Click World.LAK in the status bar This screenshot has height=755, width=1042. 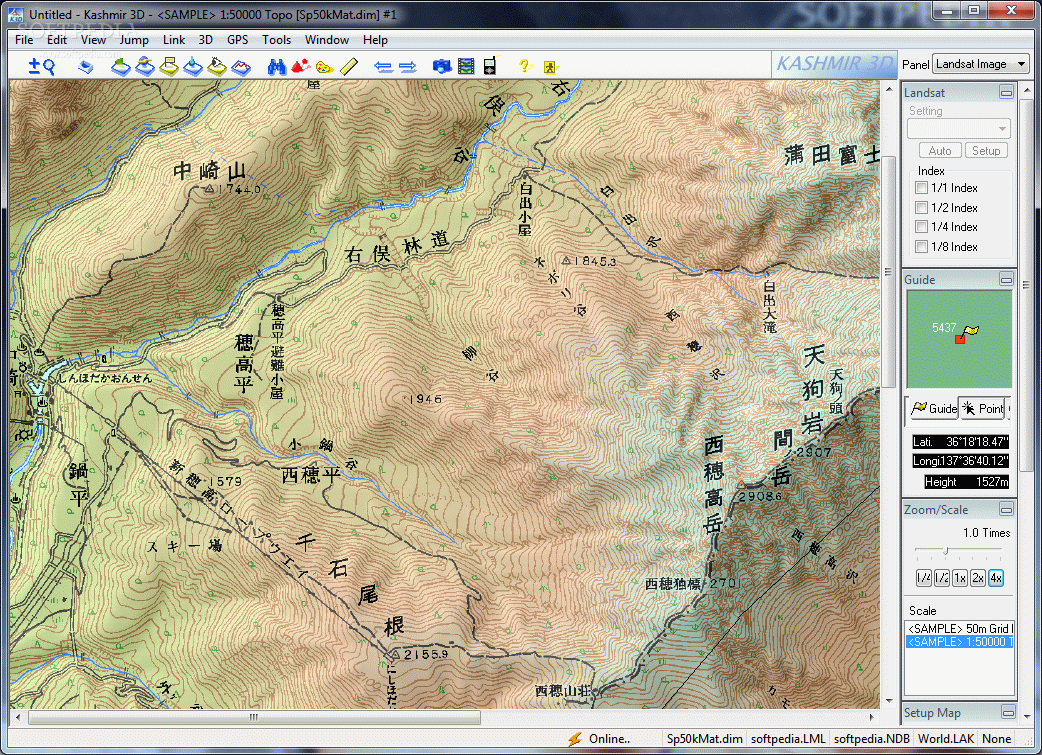pyautogui.click(x=946, y=738)
